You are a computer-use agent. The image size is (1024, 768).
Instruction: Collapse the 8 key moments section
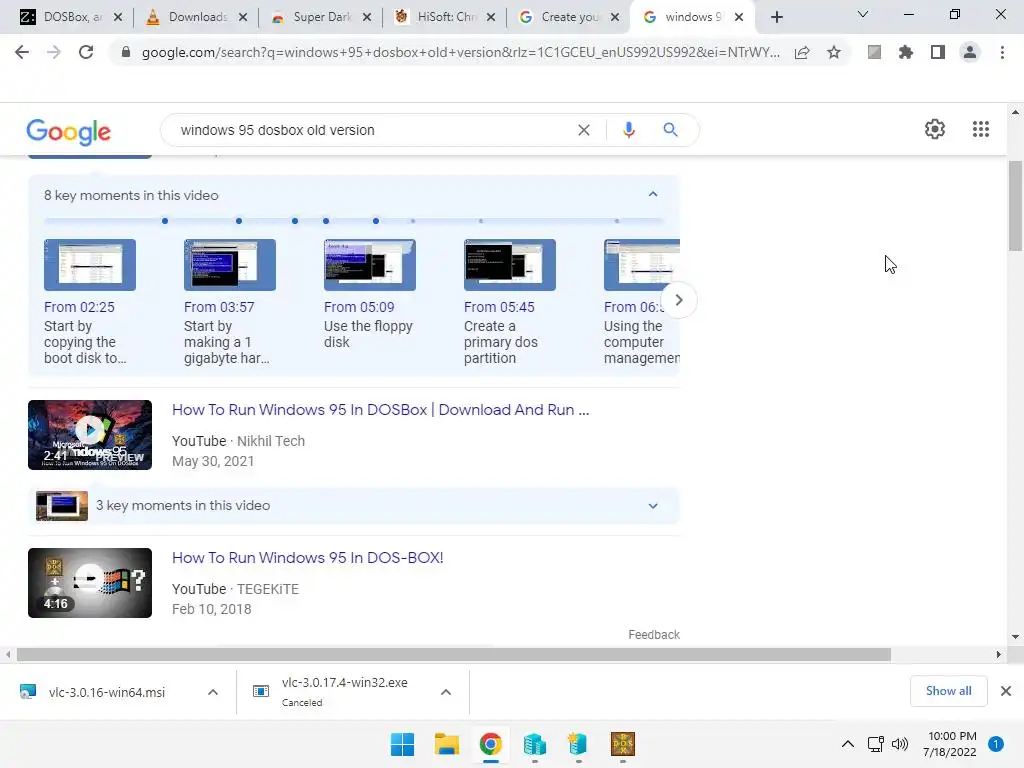[653, 195]
